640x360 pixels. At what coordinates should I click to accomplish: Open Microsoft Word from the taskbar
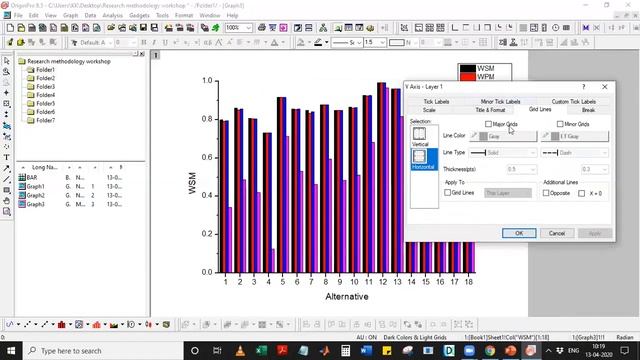tap(366, 351)
